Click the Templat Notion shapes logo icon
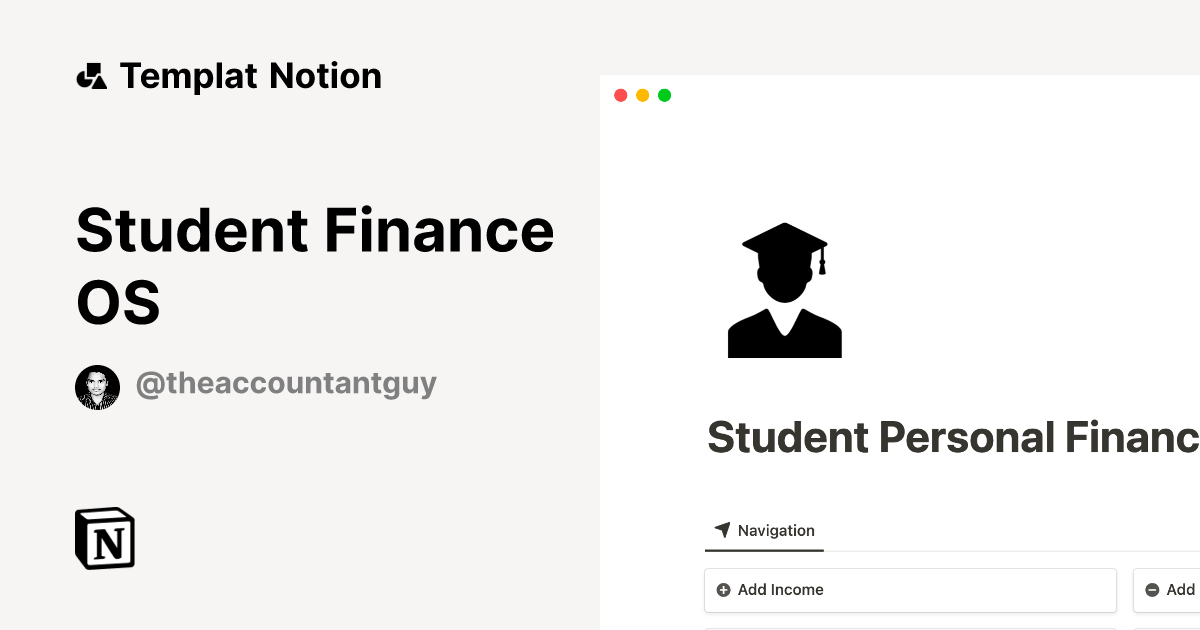The width and height of the screenshot is (1200, 630). [x=93, y=75]
